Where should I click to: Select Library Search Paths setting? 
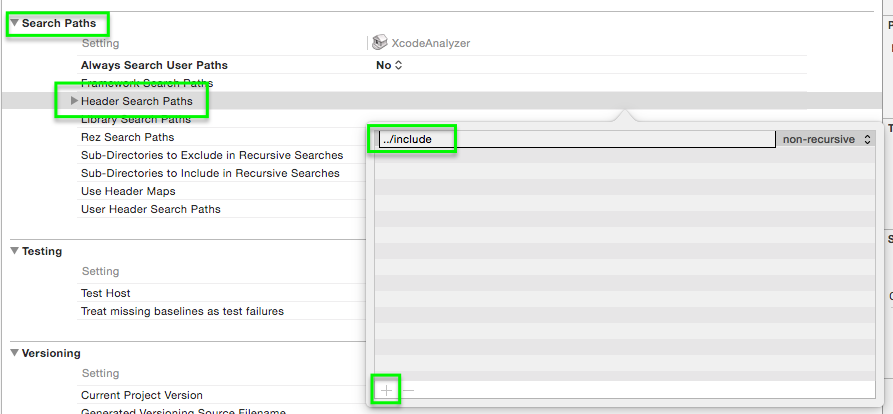coord(134,119)
